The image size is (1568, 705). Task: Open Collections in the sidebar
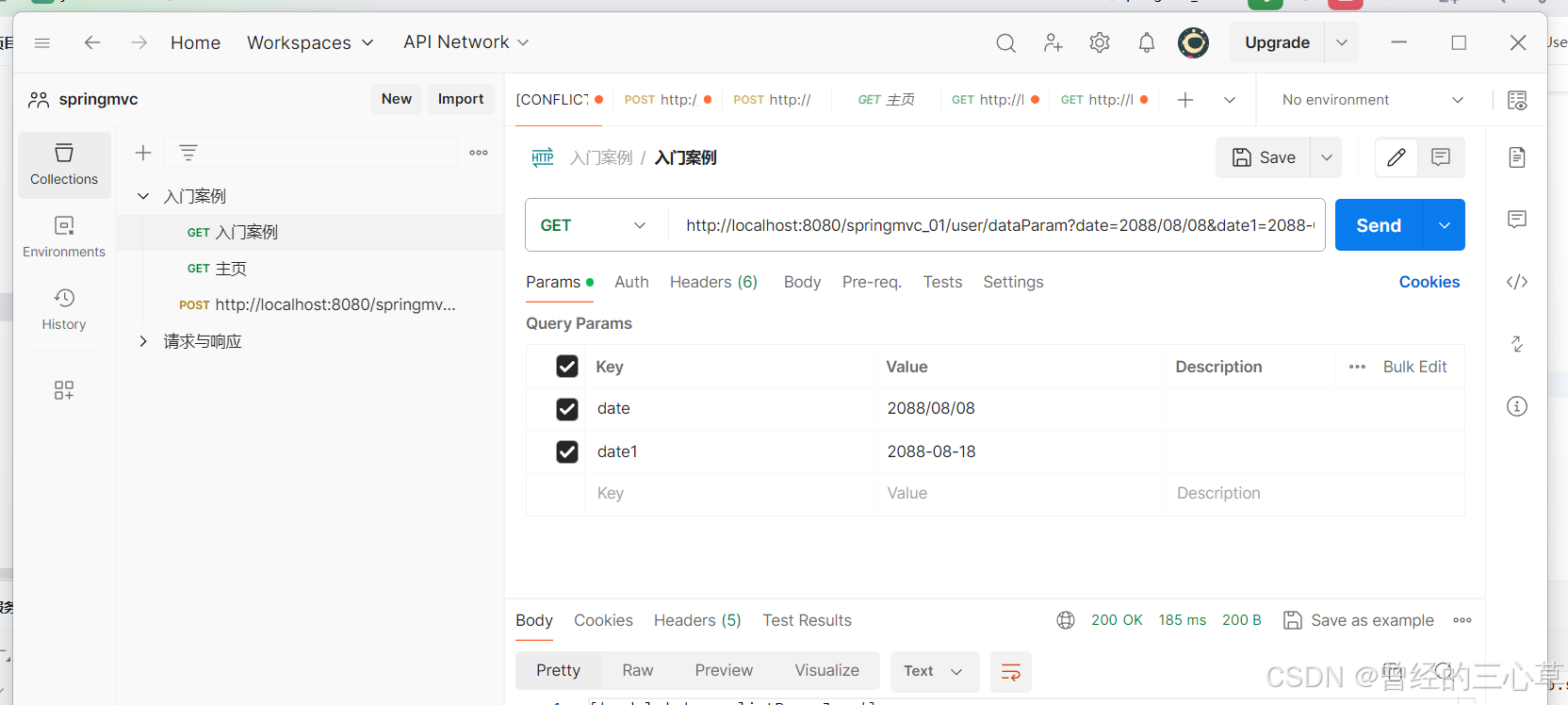[x=64, y=165]
